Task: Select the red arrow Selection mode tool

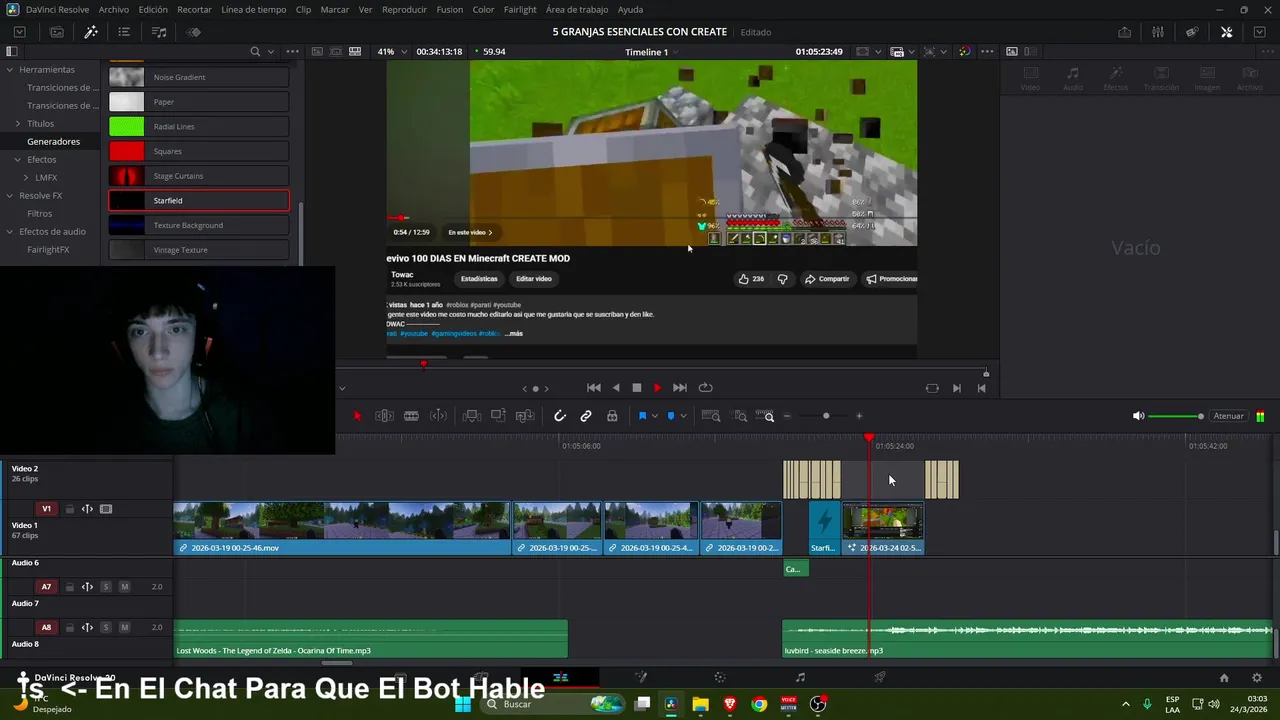Action: (x=358, y=416)
